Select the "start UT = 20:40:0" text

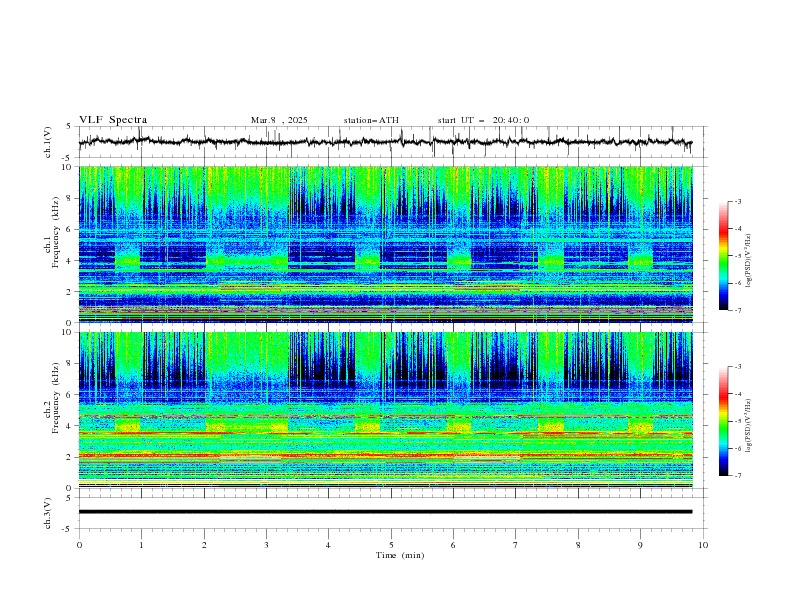(483, 120)
